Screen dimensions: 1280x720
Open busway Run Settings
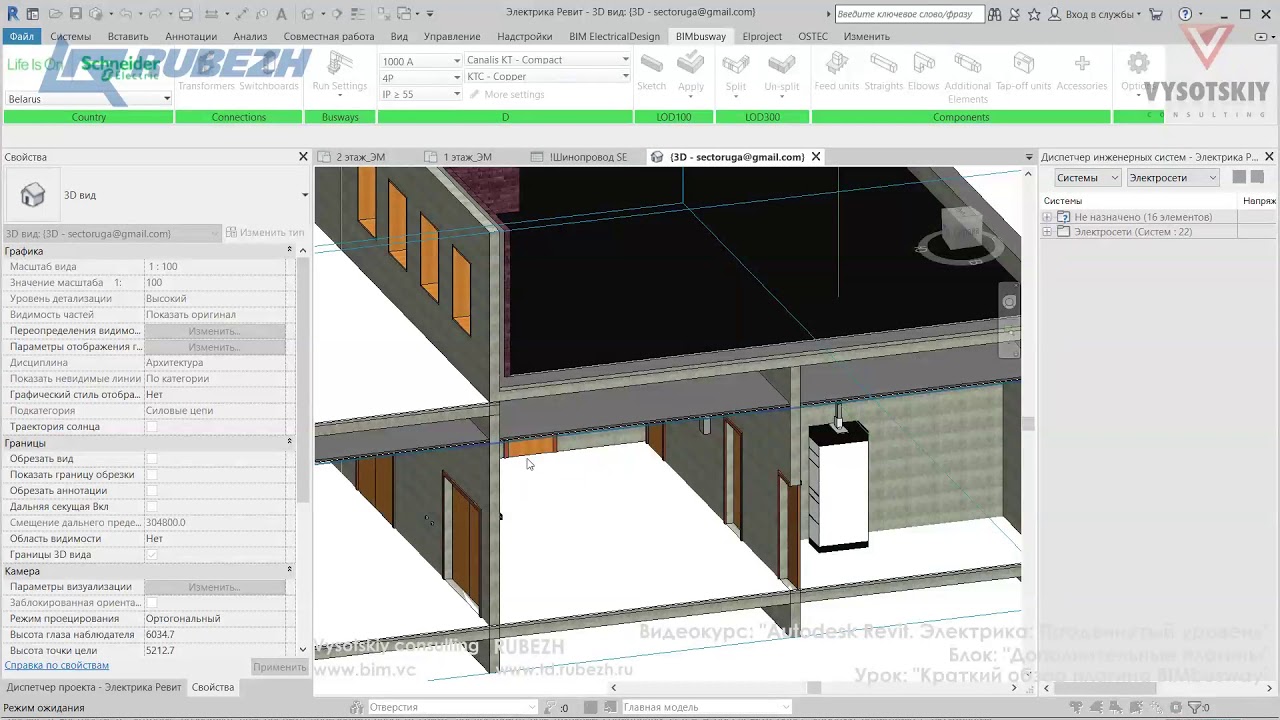[x=340, y=73]
